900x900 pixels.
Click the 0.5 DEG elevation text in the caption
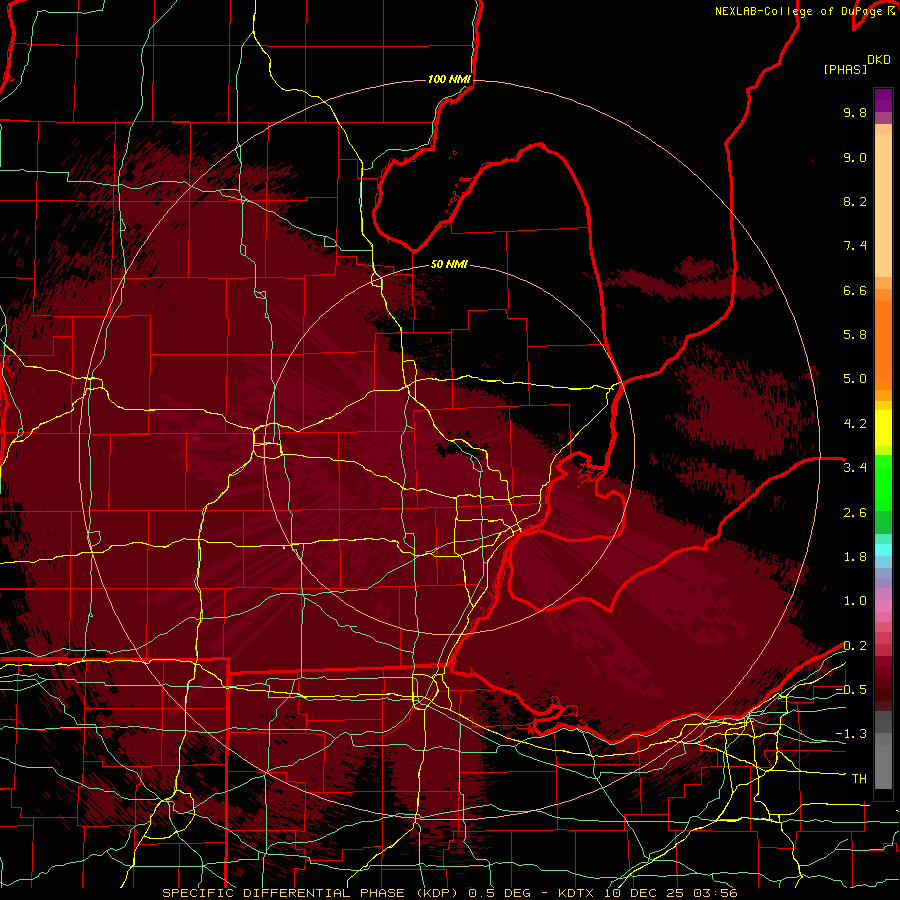click(x=498, y=893)
